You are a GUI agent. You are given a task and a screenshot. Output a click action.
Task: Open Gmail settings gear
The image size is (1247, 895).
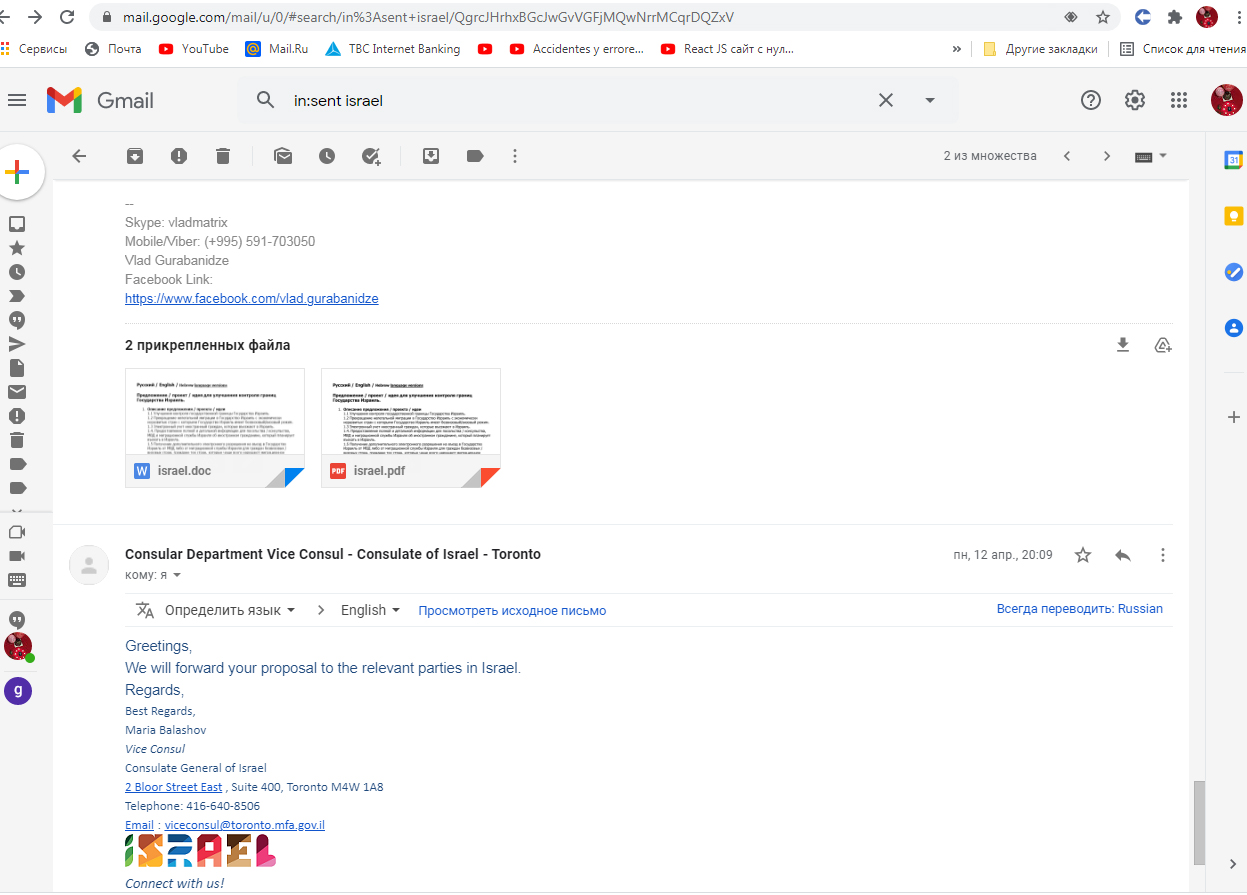1134,100
